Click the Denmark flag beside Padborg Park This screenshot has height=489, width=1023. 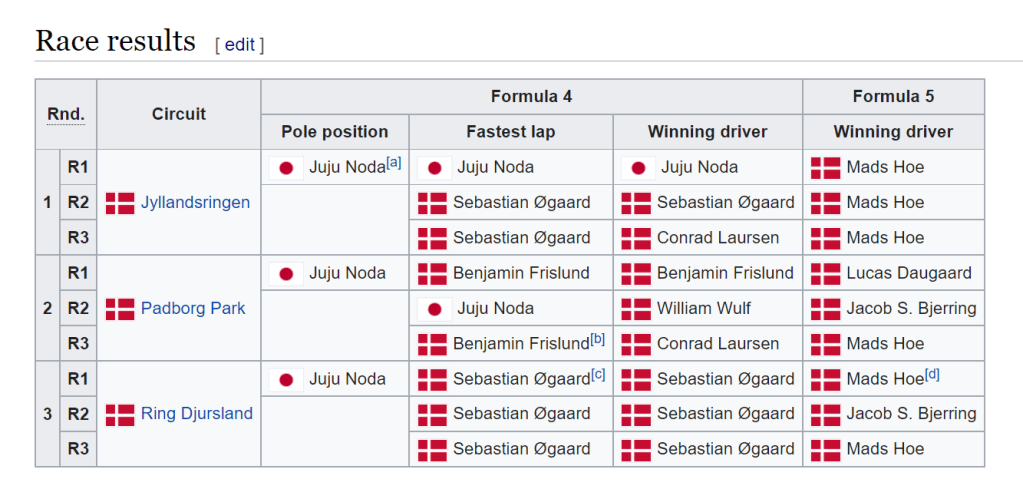[119, 309]
